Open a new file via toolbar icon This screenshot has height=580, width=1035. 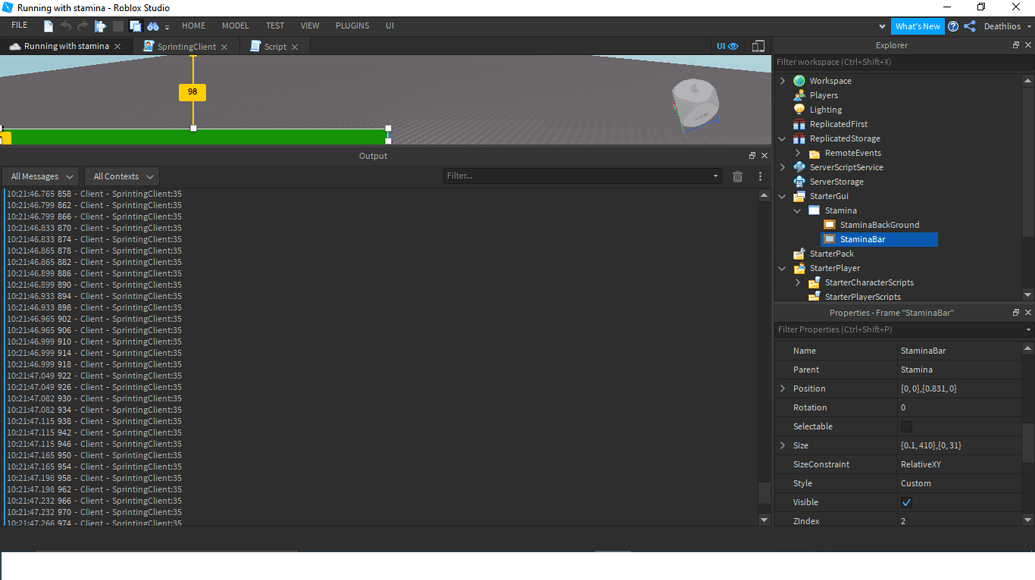coord(48,26)
